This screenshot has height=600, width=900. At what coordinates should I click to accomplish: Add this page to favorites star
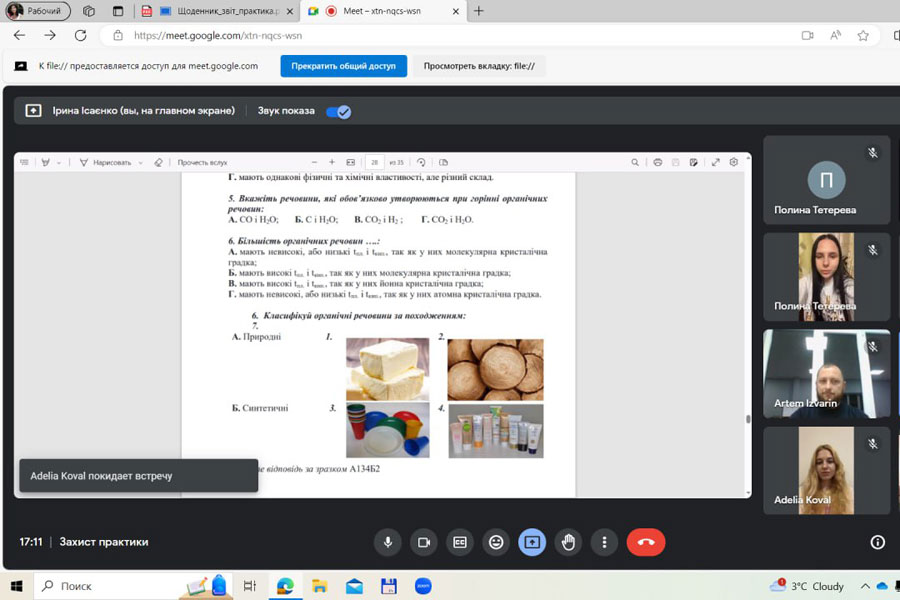[x=863, y=36]
